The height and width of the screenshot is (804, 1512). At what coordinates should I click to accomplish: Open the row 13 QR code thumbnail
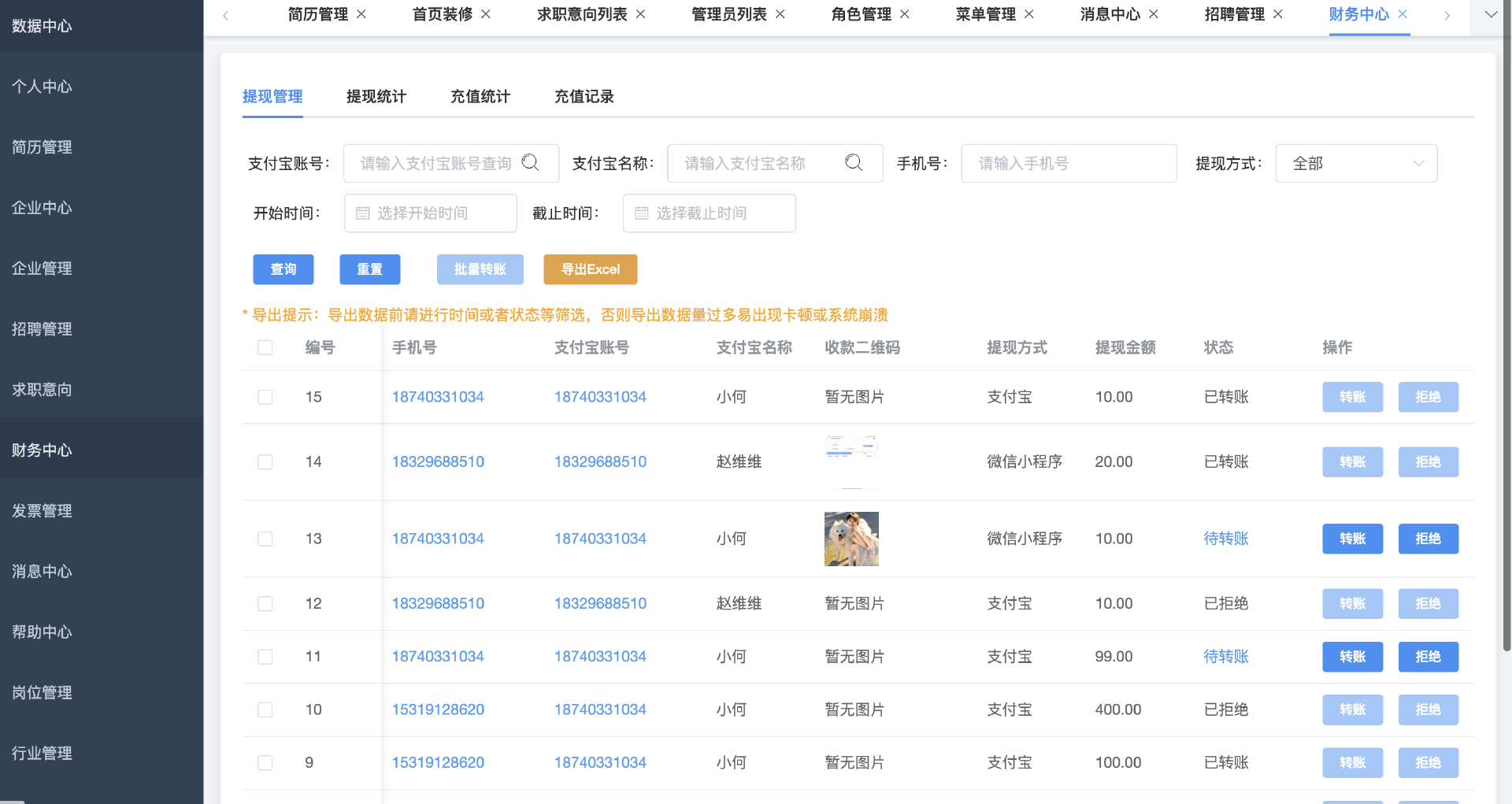(x=851, y=539)
